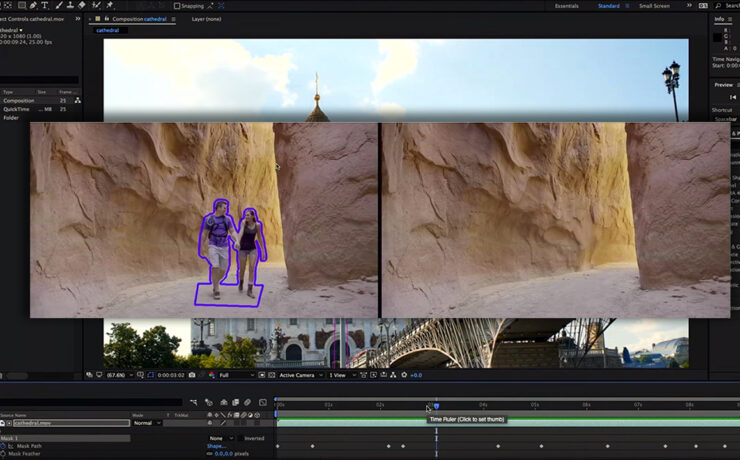
Task: Select the Mask 1 row
Action: tap(65, 438)
